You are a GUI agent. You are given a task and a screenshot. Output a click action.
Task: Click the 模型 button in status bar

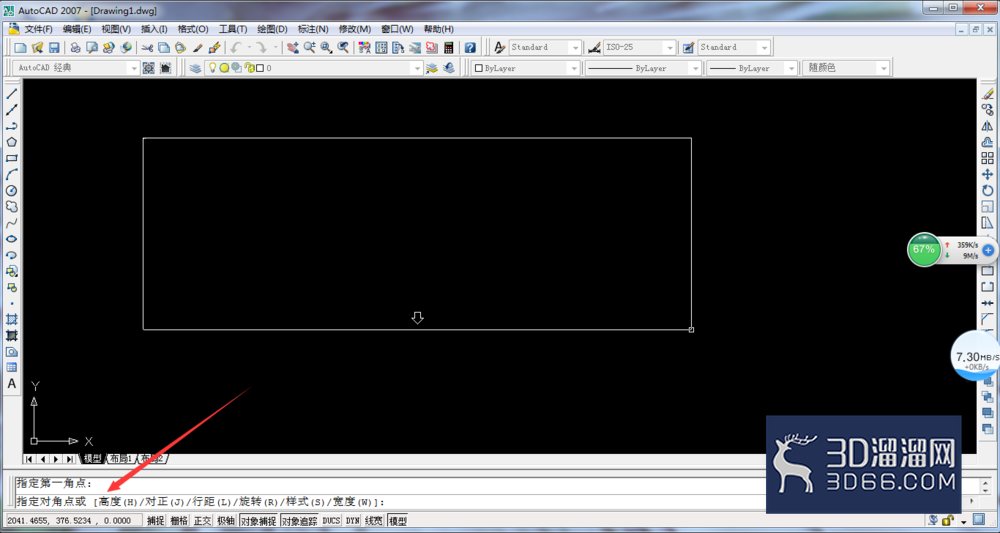coord(397,521)
